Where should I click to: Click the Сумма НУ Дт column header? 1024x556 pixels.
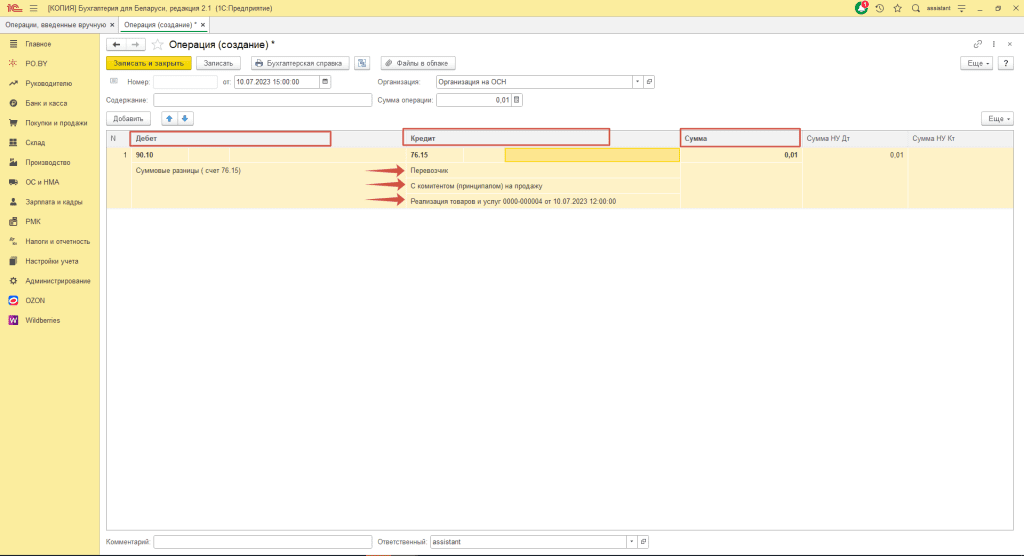point(855,139)
